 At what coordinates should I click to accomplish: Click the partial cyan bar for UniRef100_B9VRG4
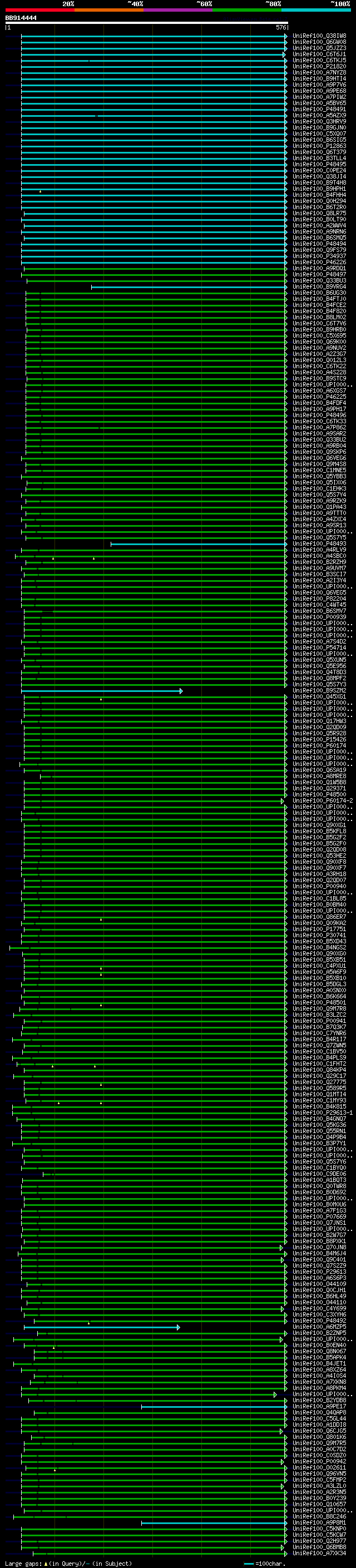pos(189,286)
